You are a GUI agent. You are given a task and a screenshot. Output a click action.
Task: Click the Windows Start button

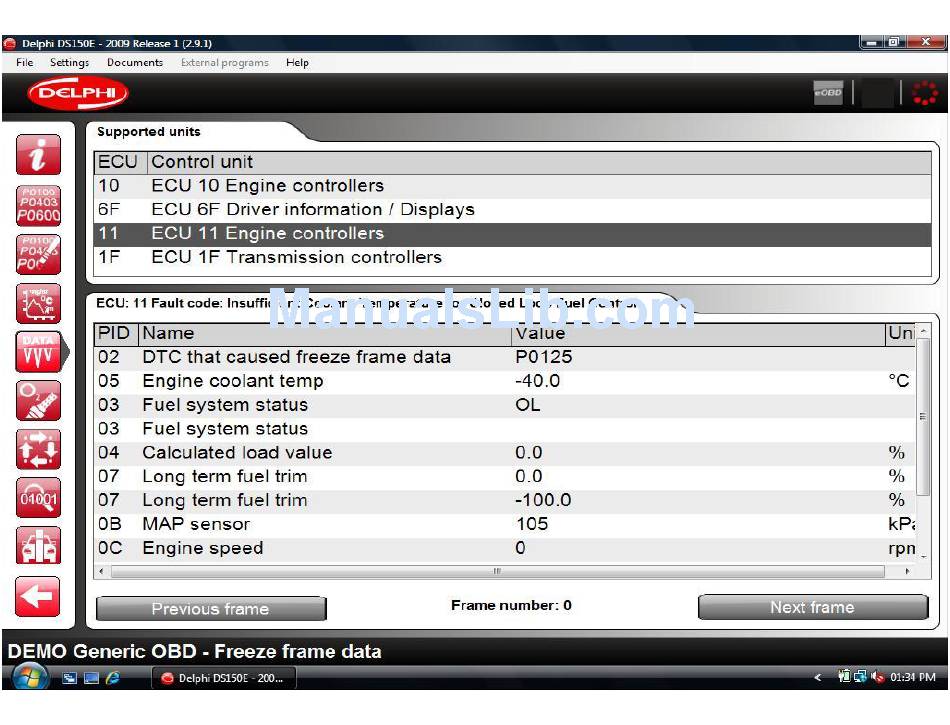tap(30, 677)
